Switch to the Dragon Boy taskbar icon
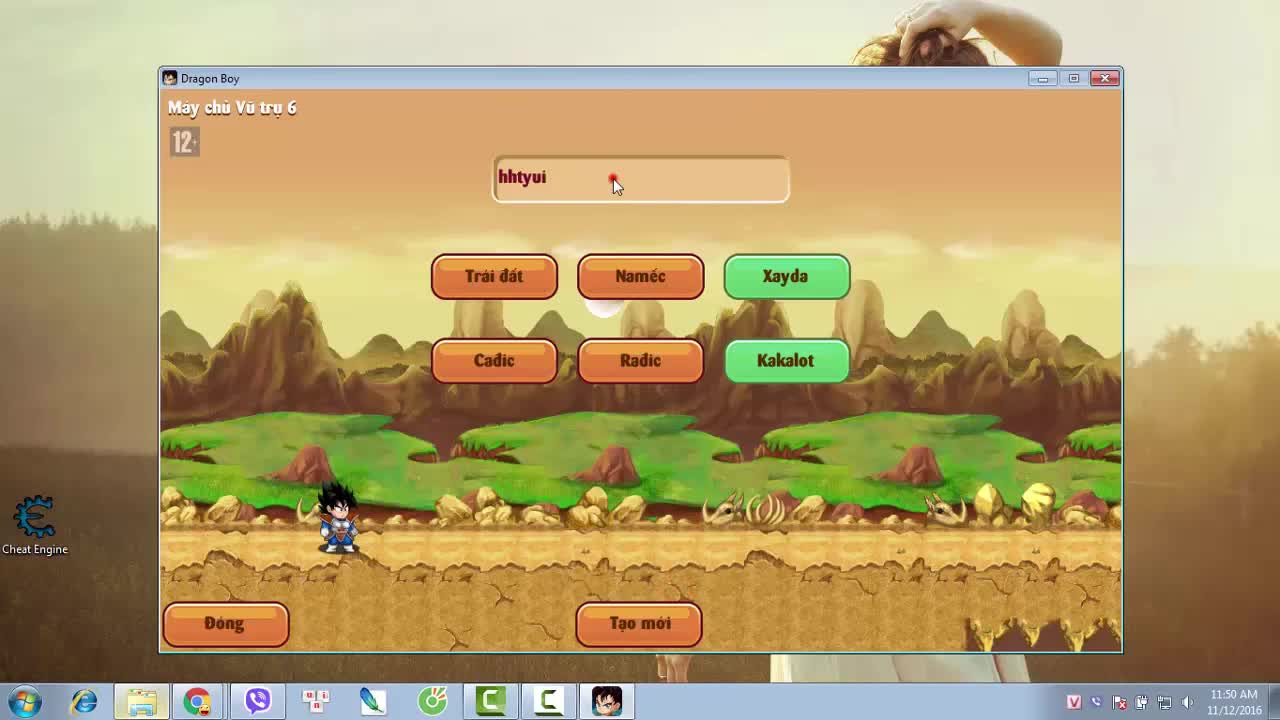 coord(606,702)
